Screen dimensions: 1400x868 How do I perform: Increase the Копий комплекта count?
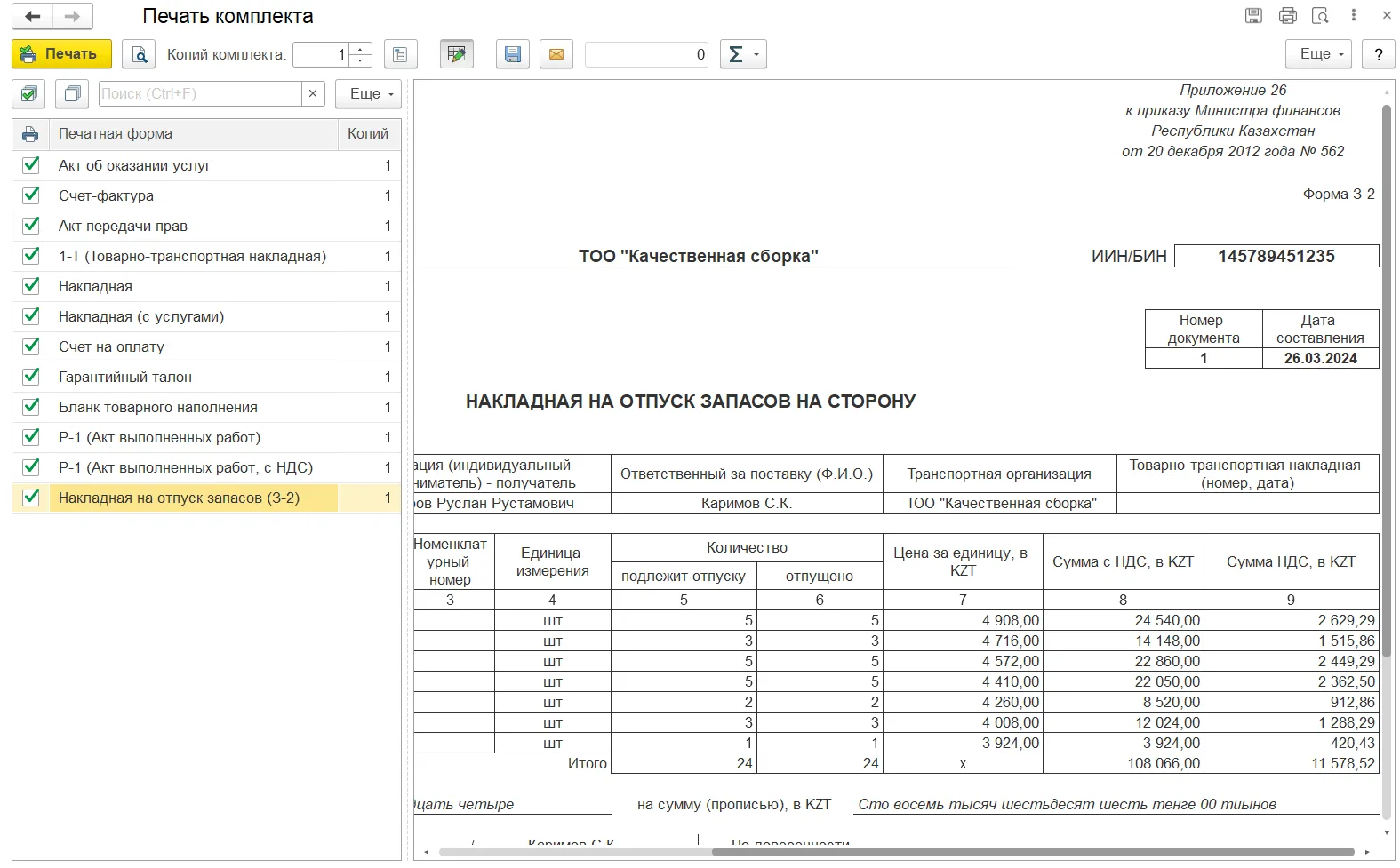click(x=360, y=48)
